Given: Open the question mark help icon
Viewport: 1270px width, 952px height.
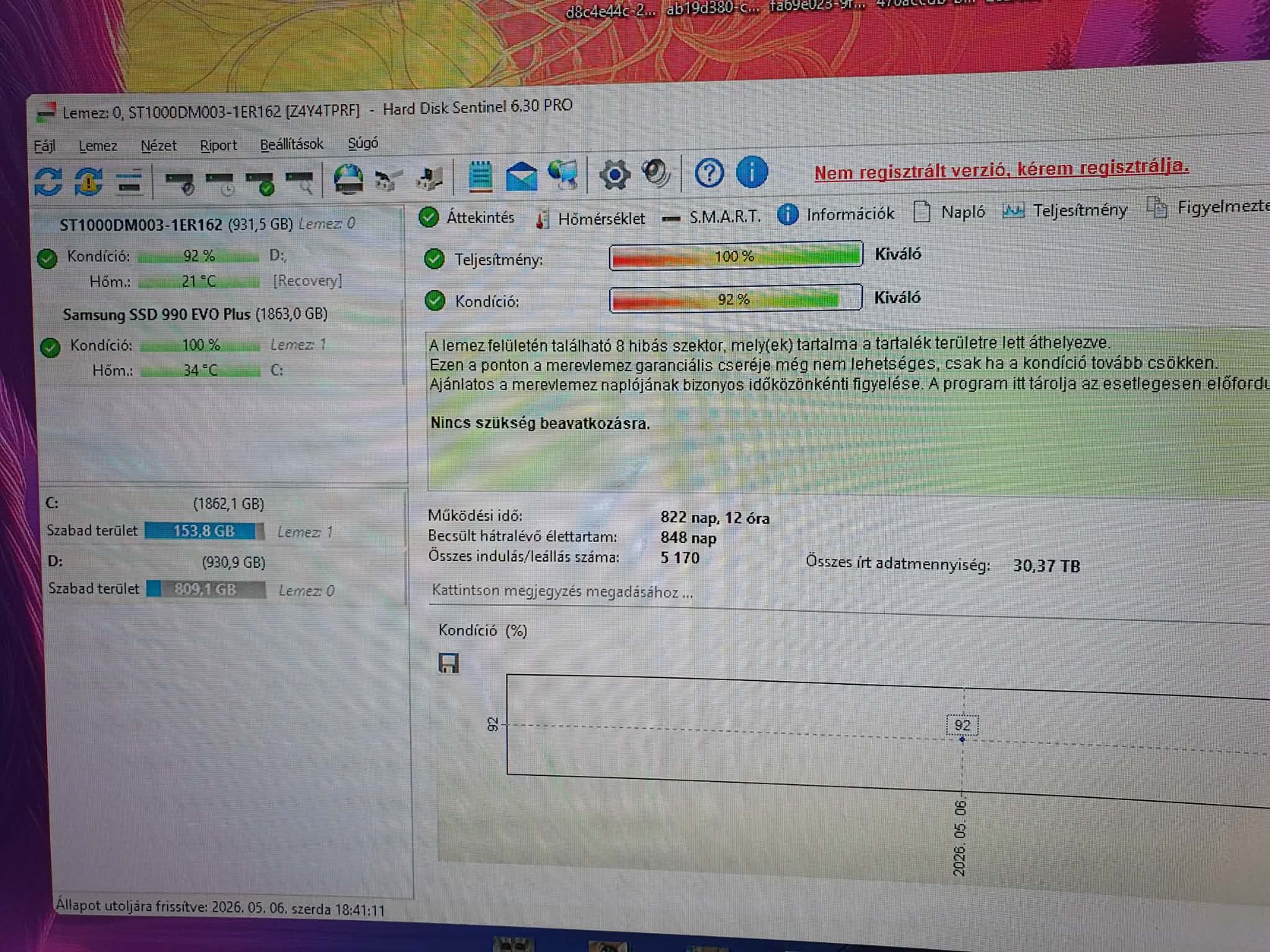Looking at the screenshot, I should (x=709, y=173).
